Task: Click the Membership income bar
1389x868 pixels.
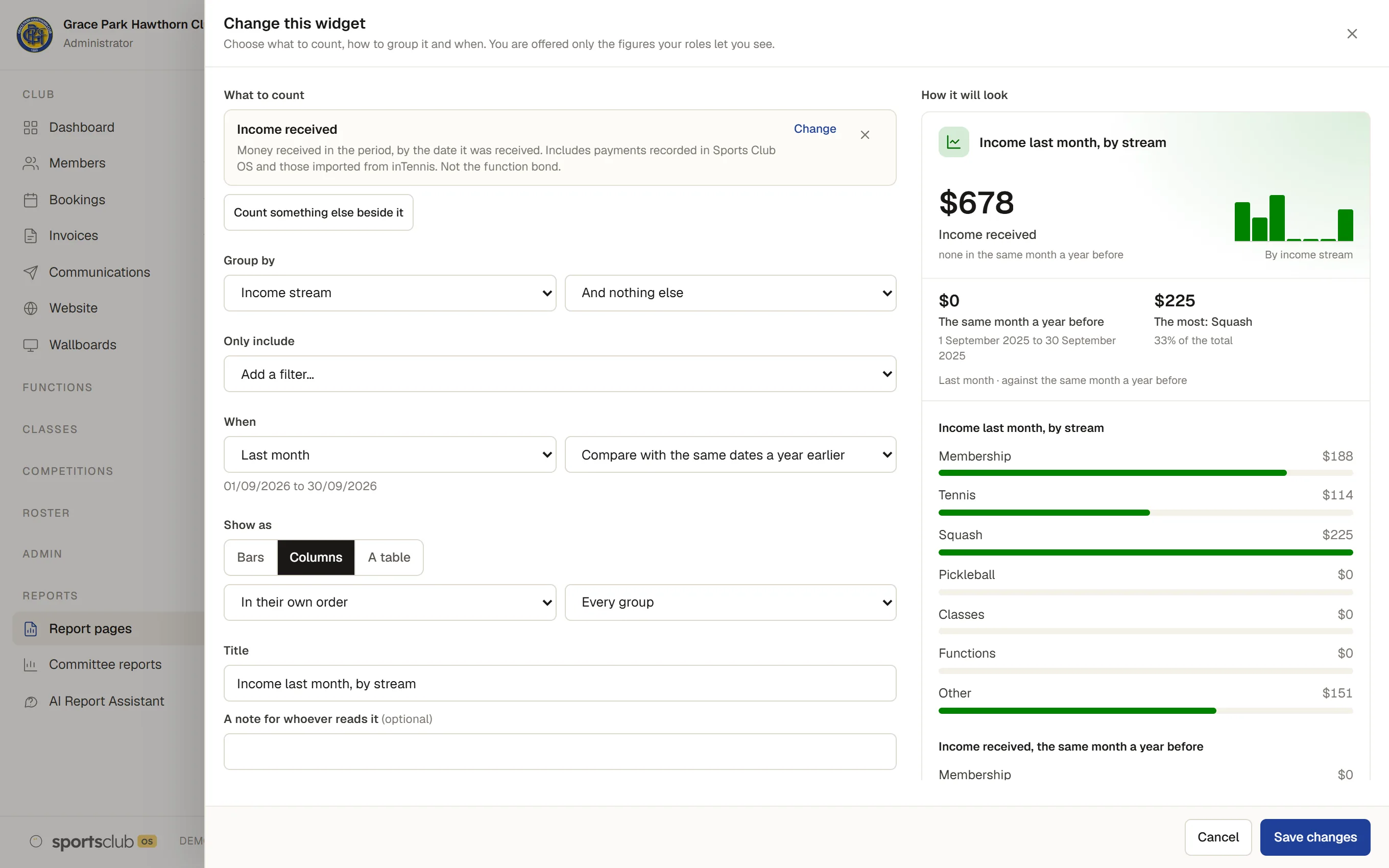Action: (1145, 473)
